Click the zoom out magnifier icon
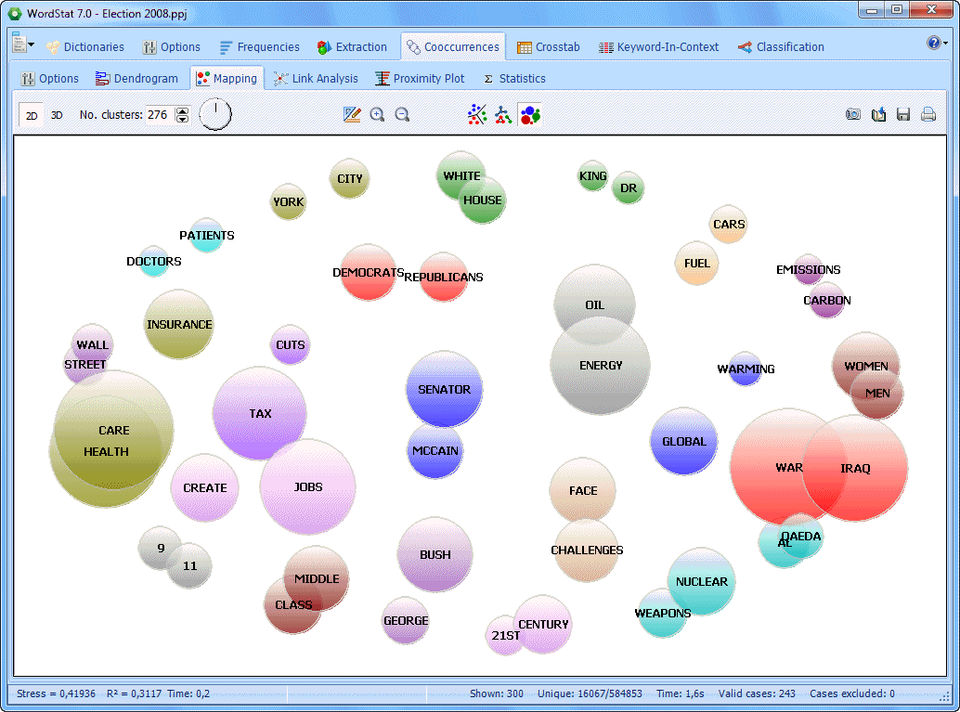The image size is (960, 712). click(x=402, y=114)
